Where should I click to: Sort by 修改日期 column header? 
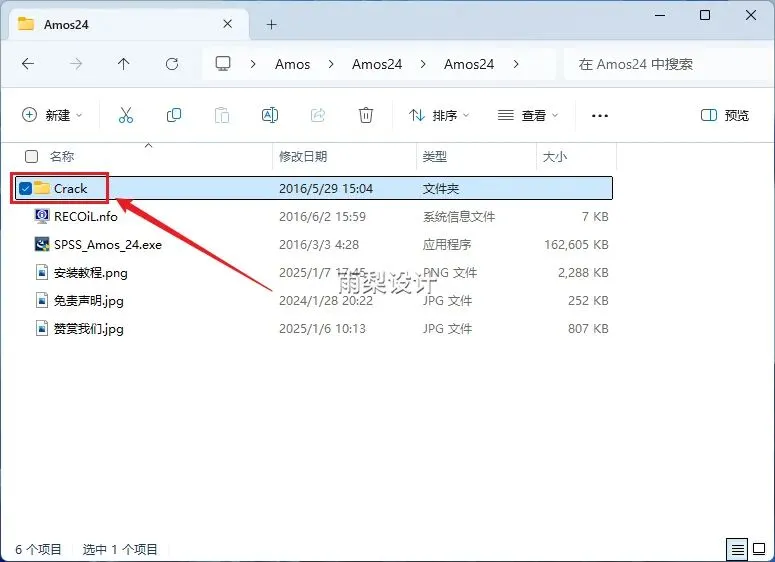point(303,156)
